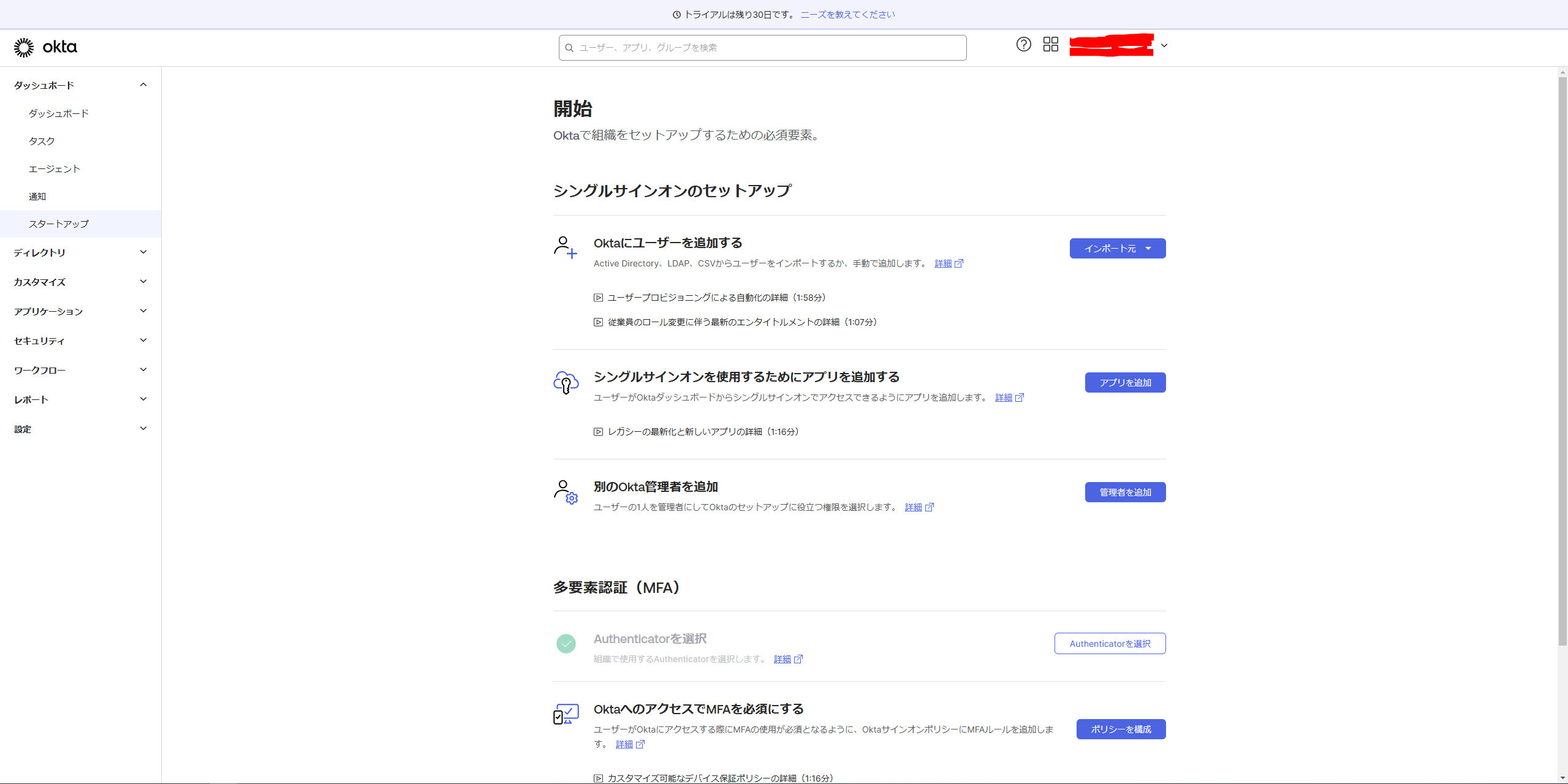Open the help question mark icon
The width and height of the screenshot is (1568, 784).
point(1023,44)
